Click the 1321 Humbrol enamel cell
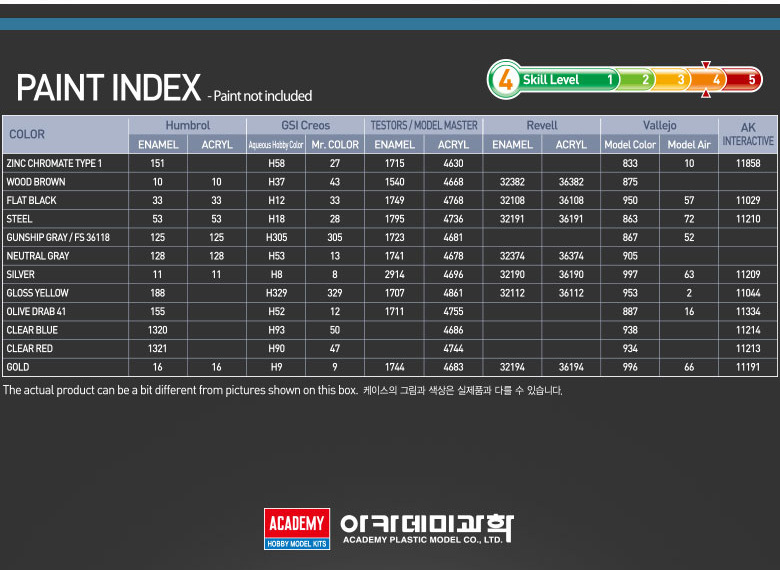This screenshot has width=780, height=570. [158, 349]
